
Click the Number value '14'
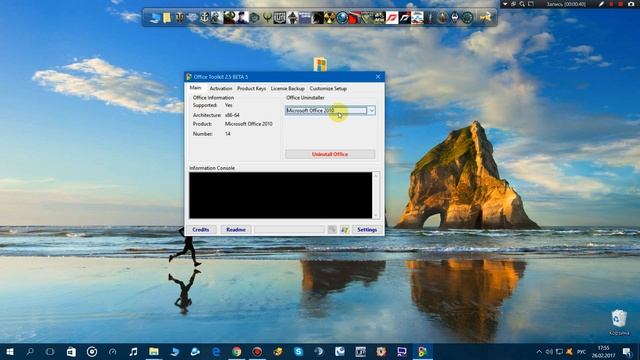click(x=228, y=134)
